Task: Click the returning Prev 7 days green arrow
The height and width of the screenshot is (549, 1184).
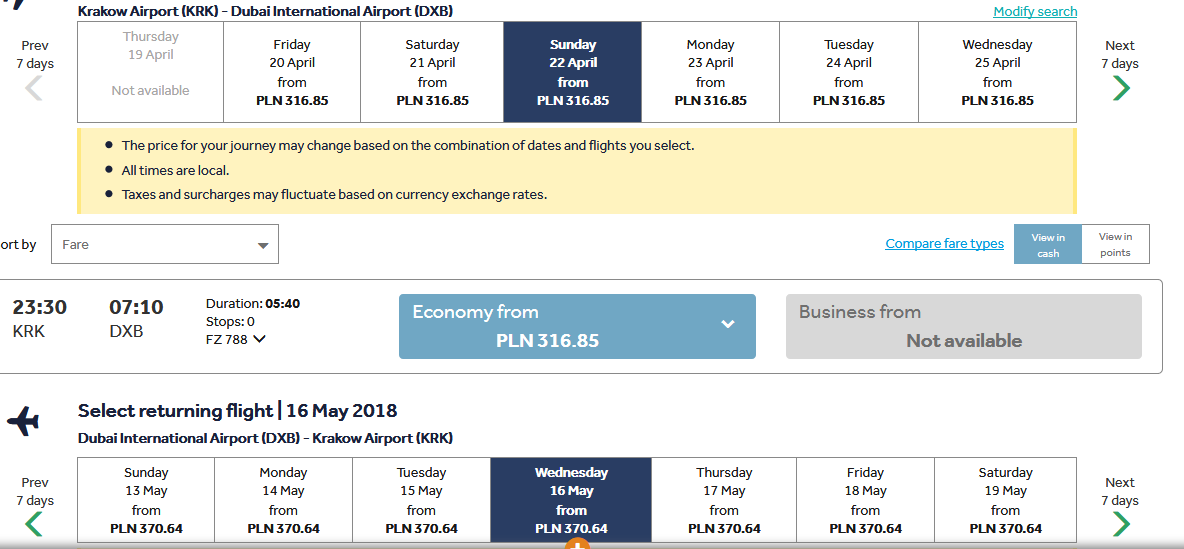Action: click(34, 523)
